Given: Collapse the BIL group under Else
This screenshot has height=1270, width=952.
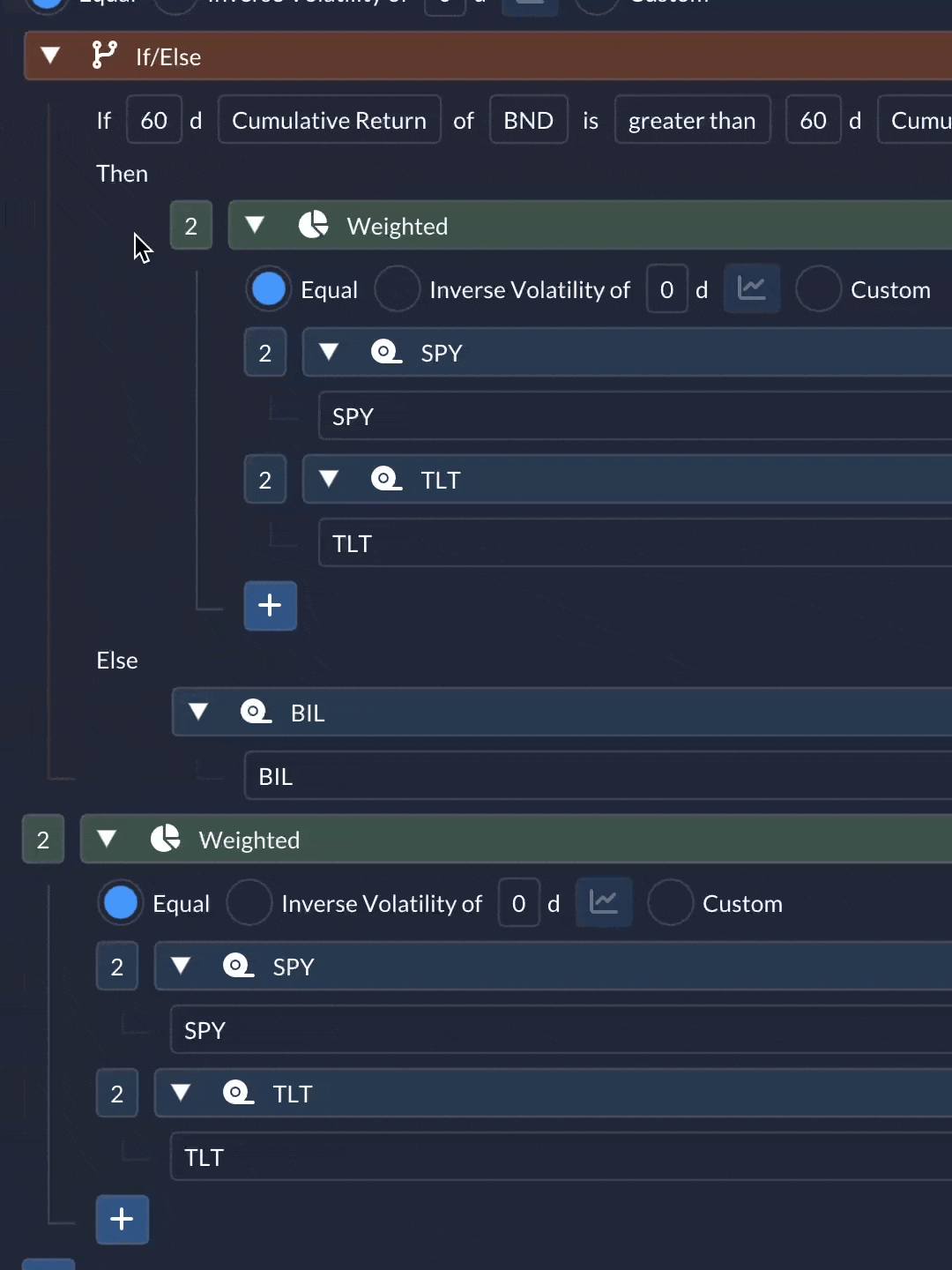Looking at the screenshot, I should (x=198, y=712).
